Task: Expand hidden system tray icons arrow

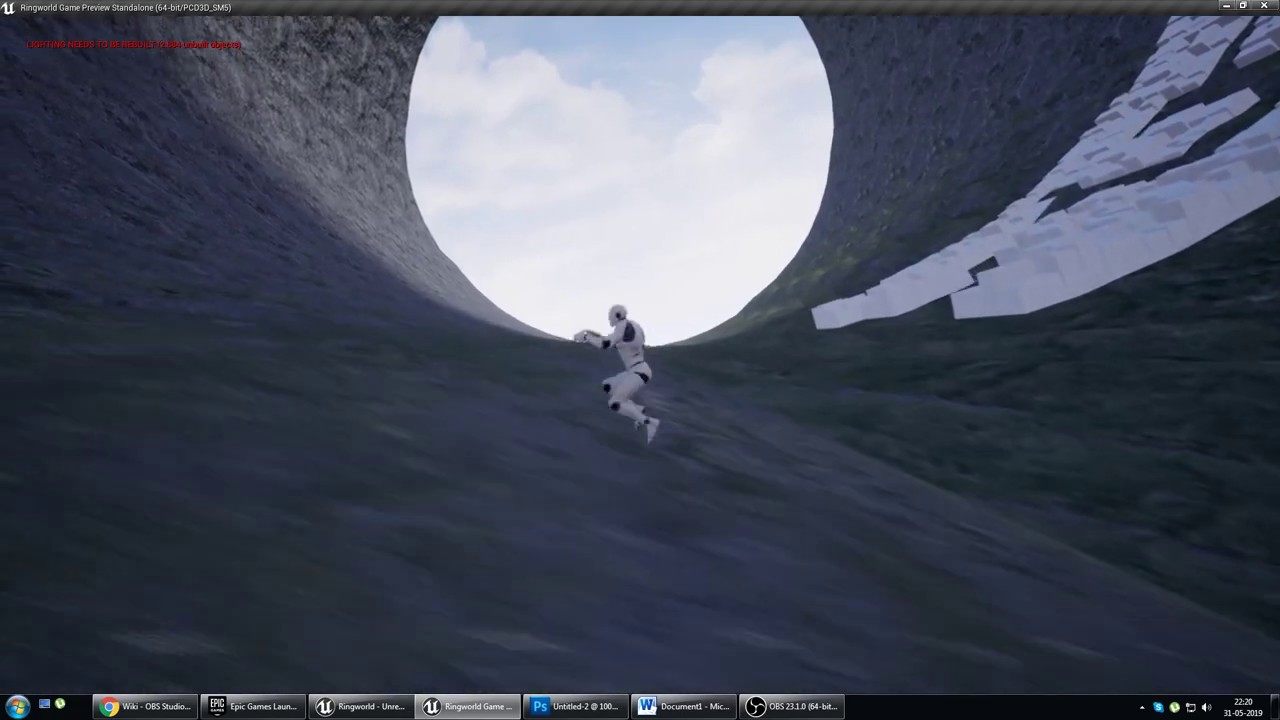Action: pyautogui.click(x=1142, y=708)
